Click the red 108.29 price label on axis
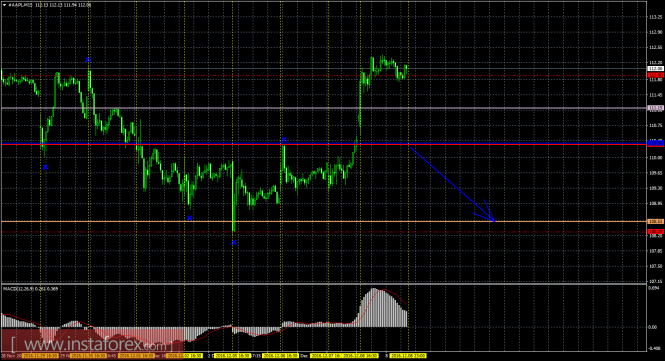The height and width of the screenshot is (361, 665). pyautogui.click(x=655, y=232)
